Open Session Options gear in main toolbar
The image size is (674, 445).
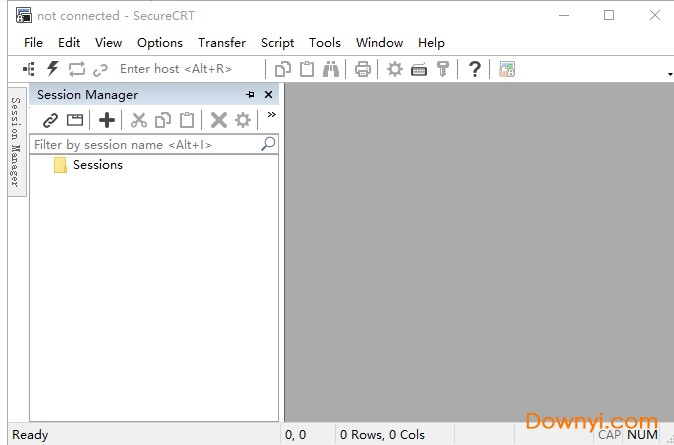coord(395,69)
